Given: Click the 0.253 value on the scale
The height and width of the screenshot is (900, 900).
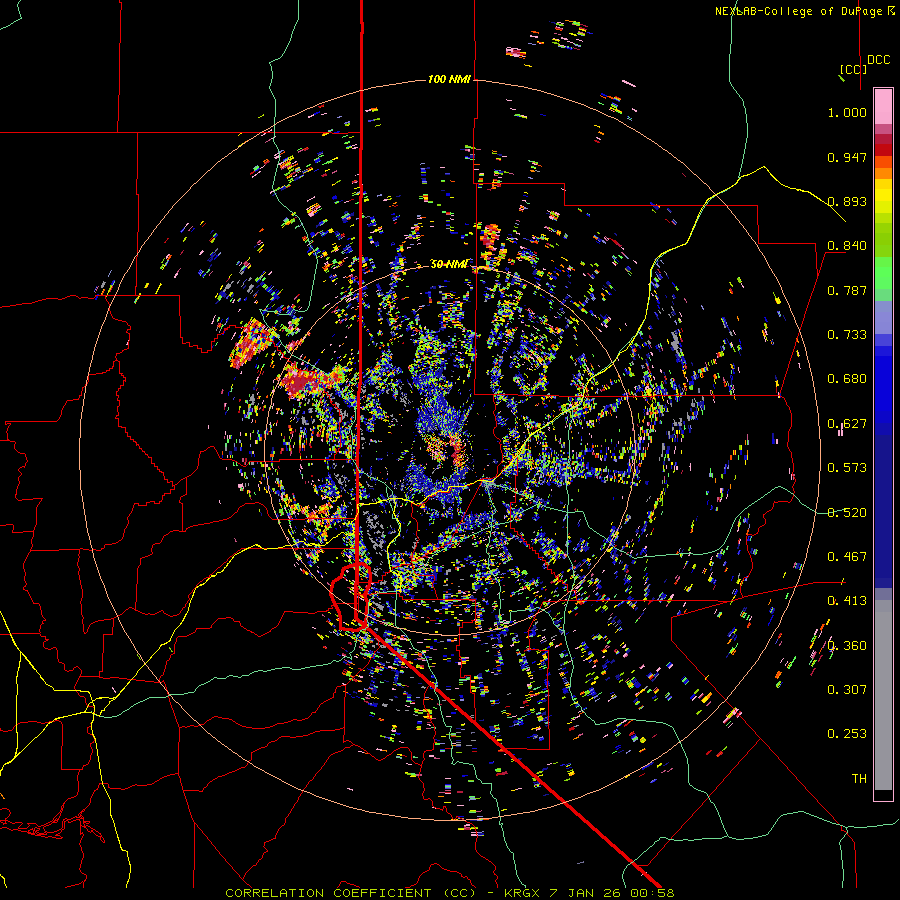Looking at the screenshot, I should point(847,734).
